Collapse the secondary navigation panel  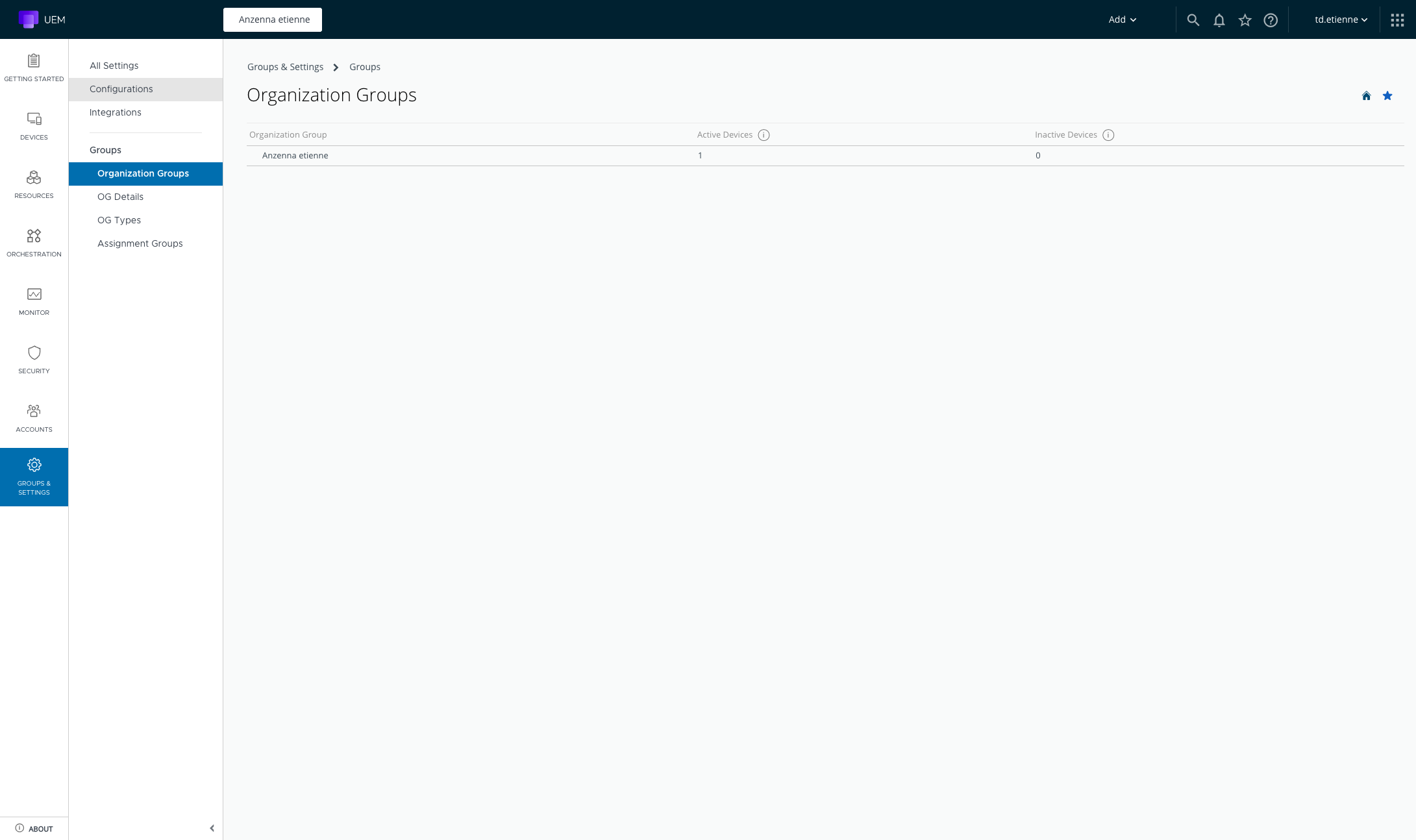tap(212, 828)
